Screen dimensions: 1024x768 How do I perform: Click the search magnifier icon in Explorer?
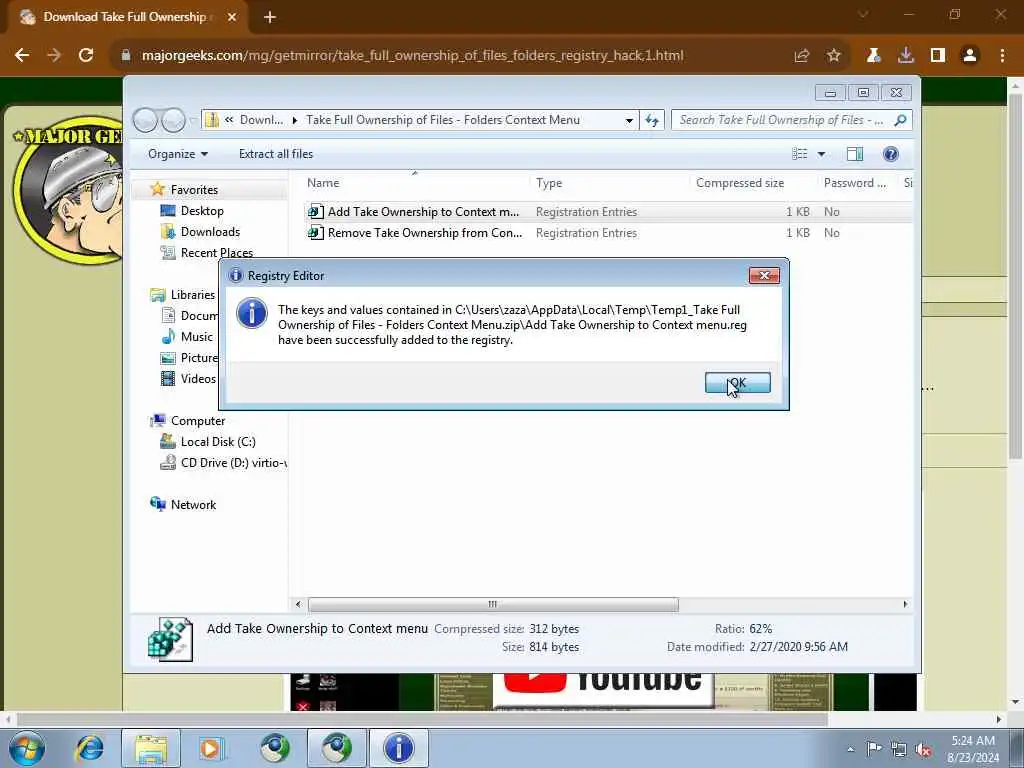(901, 120)
